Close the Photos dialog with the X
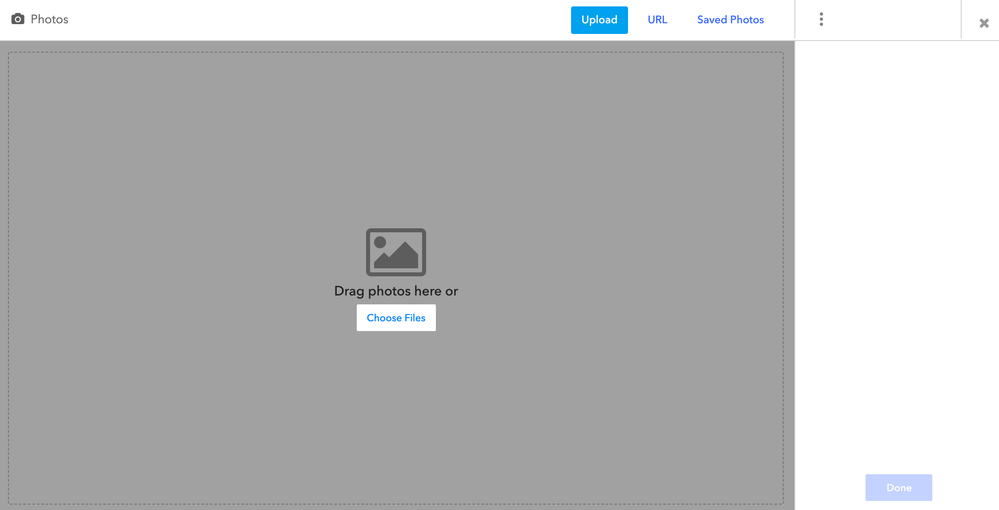Screen dimensions: 999x510 tap(984, 23)
